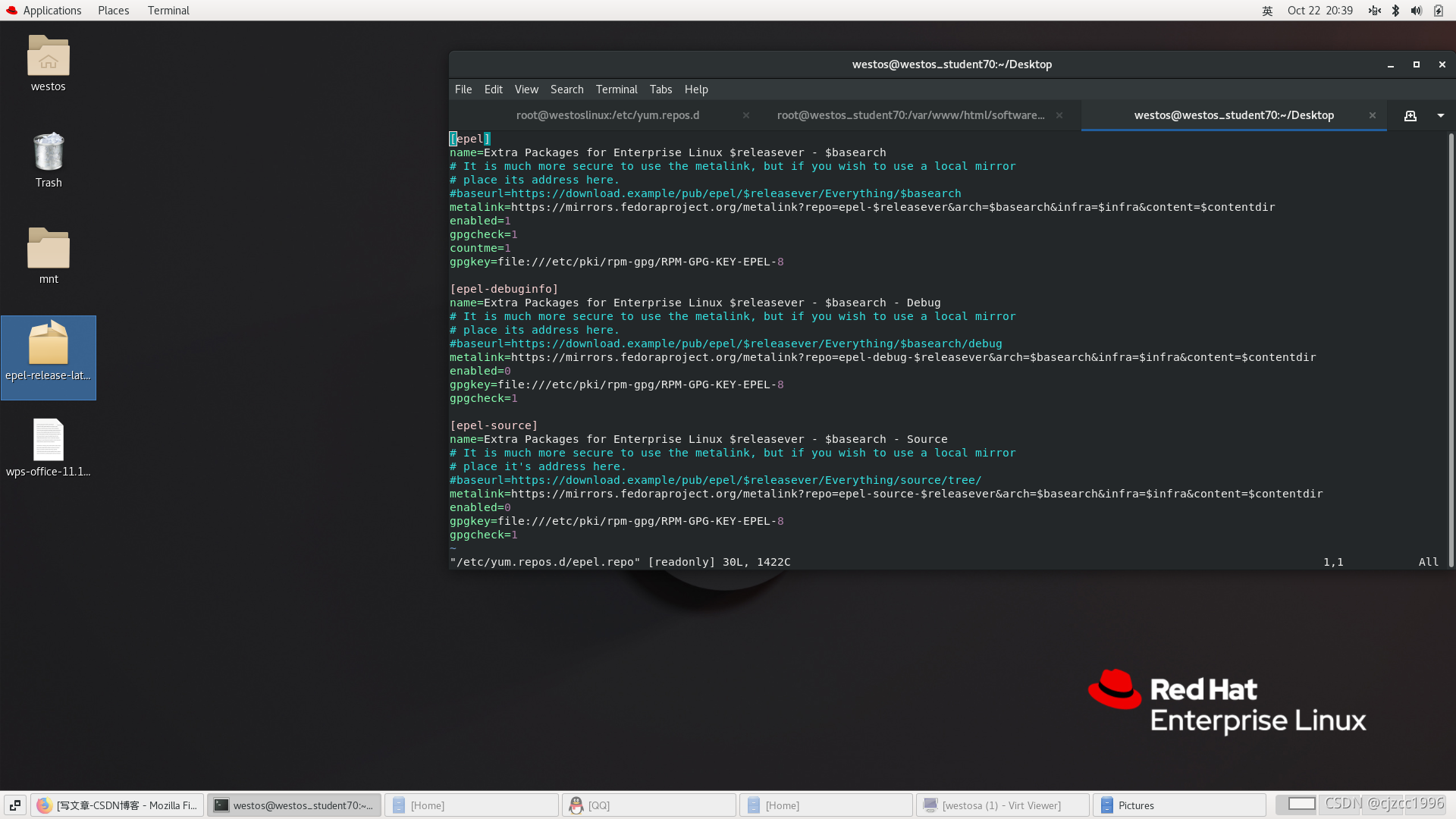Screen dimensions: 1456x819
Task: Close the root@westoslinux yum.repos.d tab
Action: tap(746, 115)
